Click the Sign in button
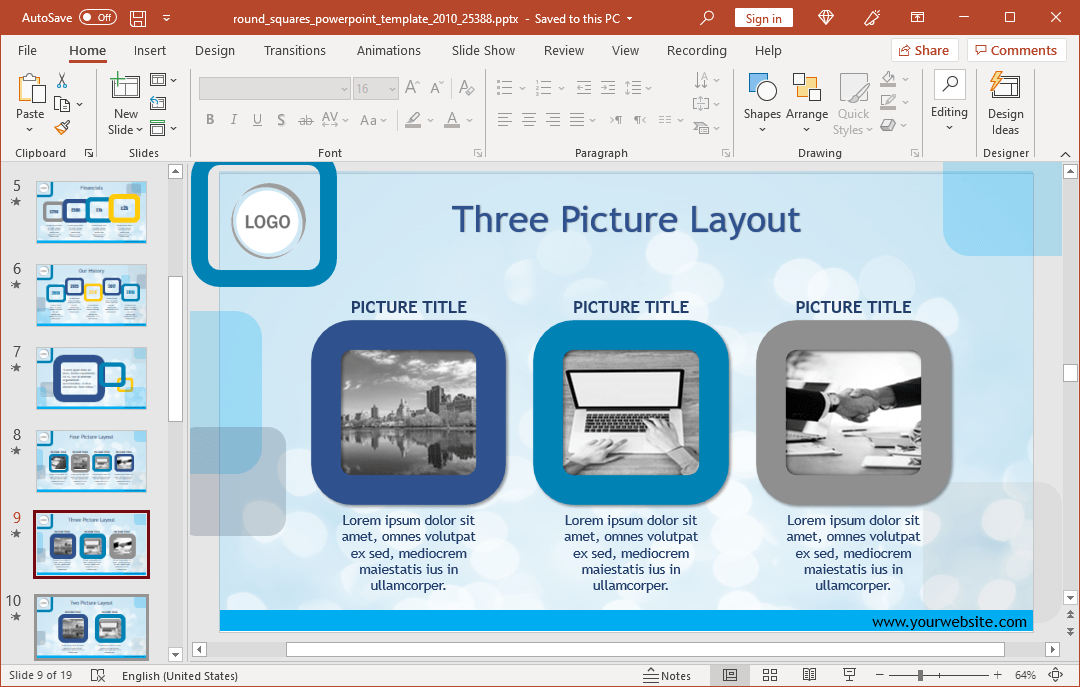1080x687 pixels. [x=763, y=17]
